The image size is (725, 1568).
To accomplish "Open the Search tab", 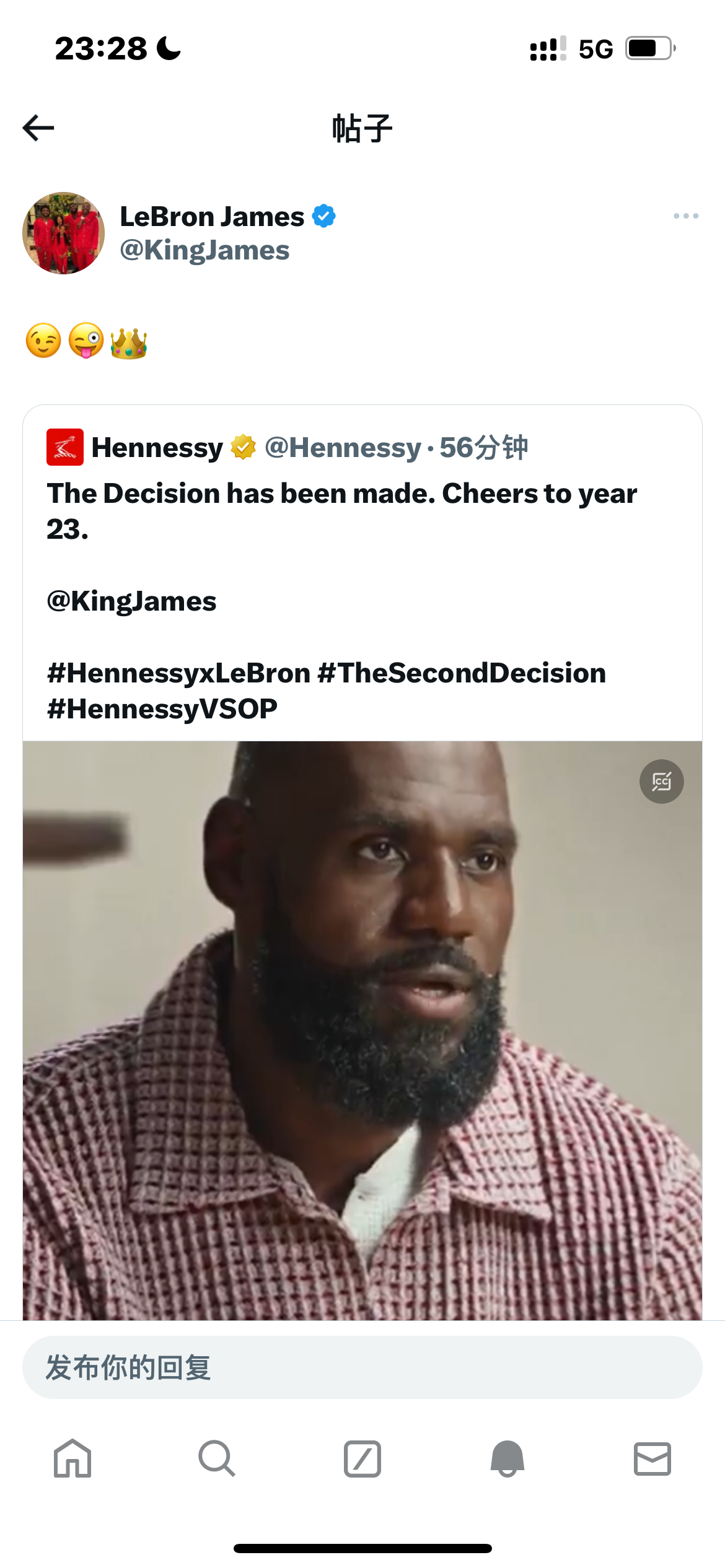I will pyautogui.click(x=217, y=1458).
